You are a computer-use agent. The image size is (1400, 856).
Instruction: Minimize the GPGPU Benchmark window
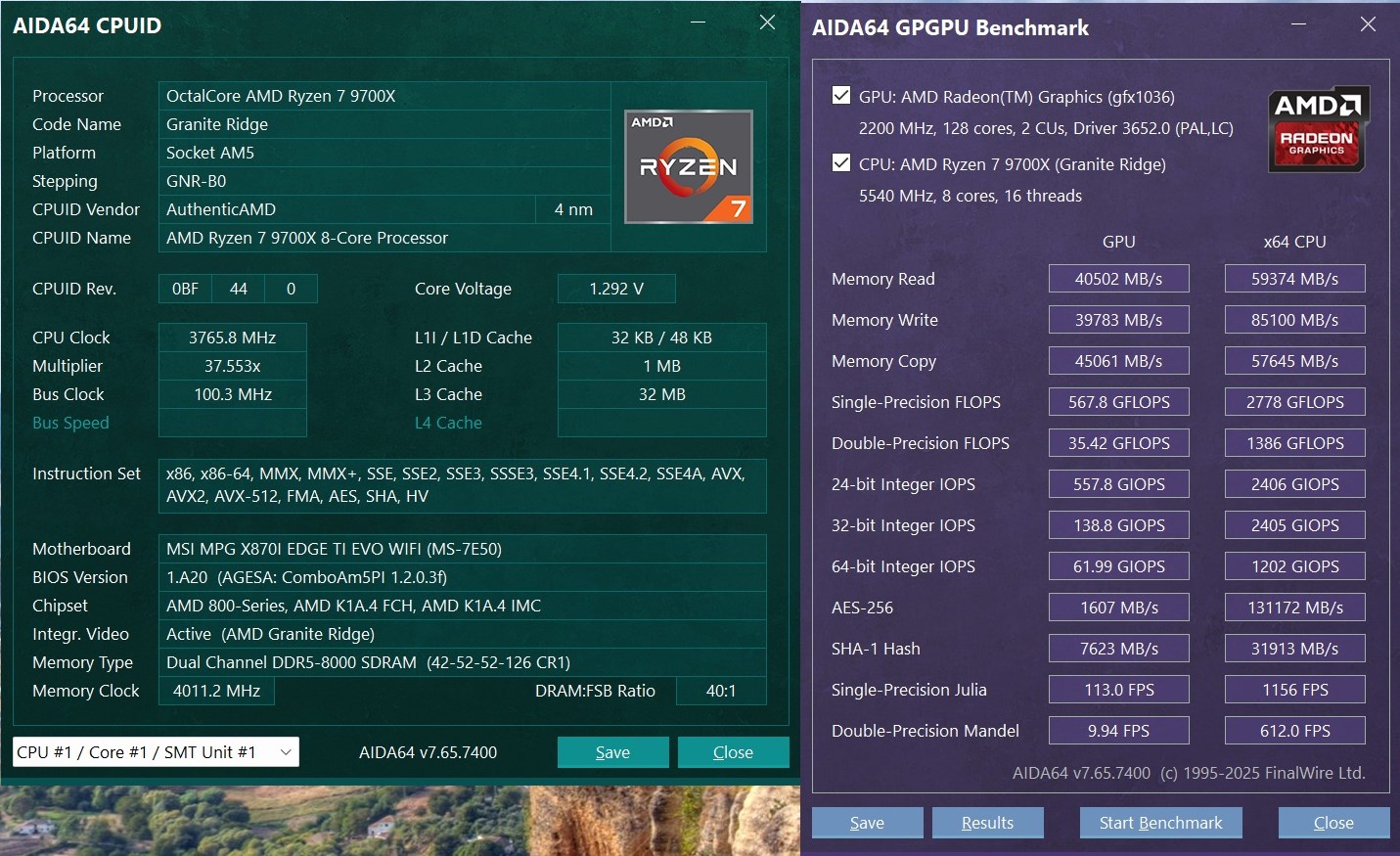tap(1298, 24)
